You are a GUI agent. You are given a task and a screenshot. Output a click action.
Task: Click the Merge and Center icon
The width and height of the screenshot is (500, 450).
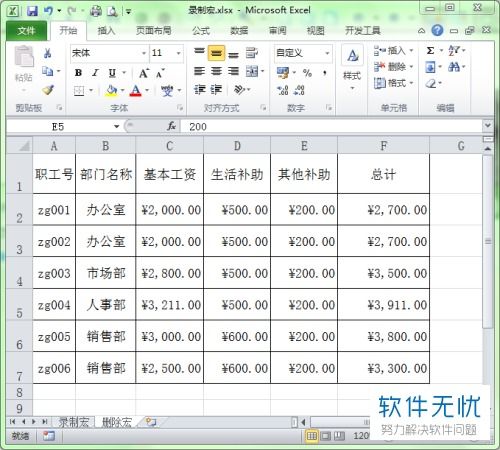pyautogui.click(x=252, y=71)
